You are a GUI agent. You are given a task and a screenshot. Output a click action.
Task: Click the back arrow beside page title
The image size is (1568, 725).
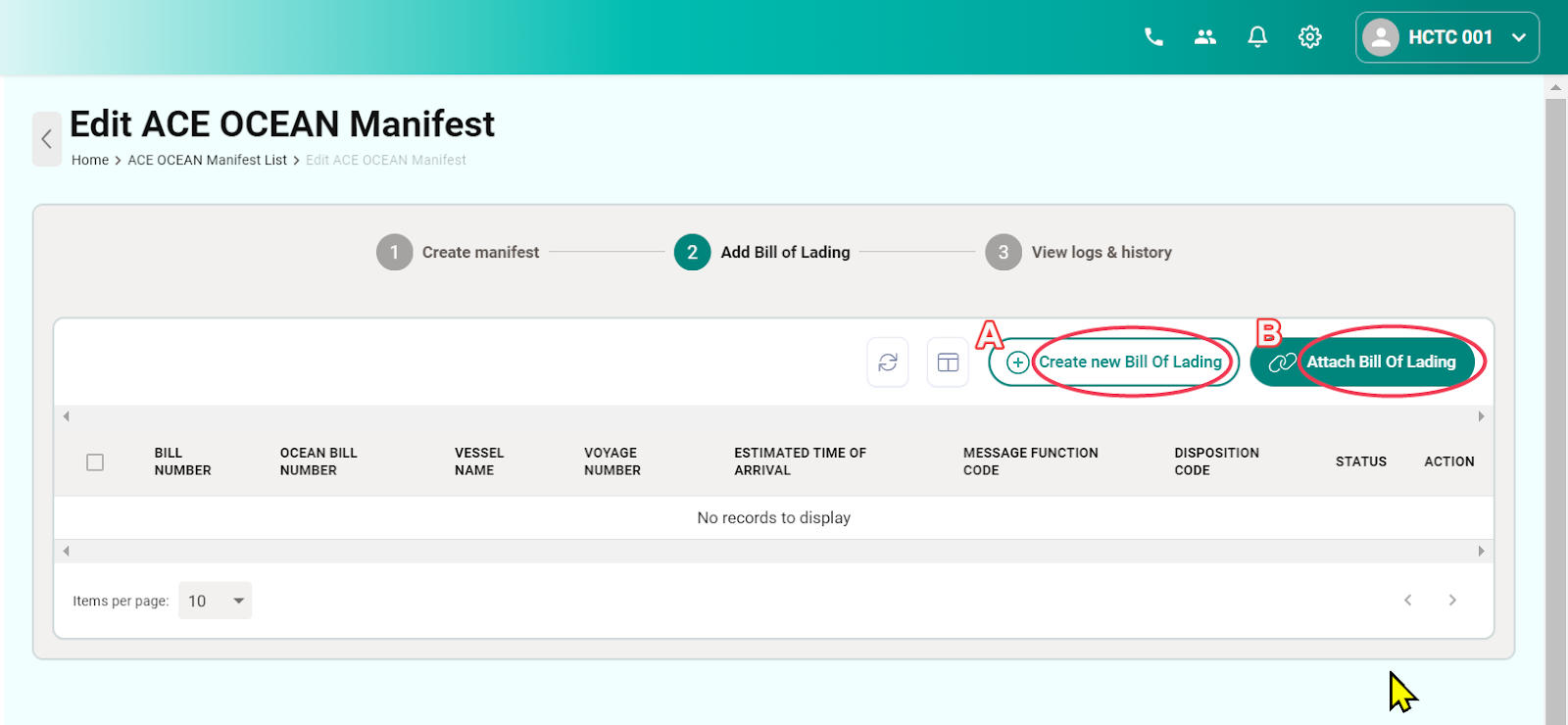(46, 139)
